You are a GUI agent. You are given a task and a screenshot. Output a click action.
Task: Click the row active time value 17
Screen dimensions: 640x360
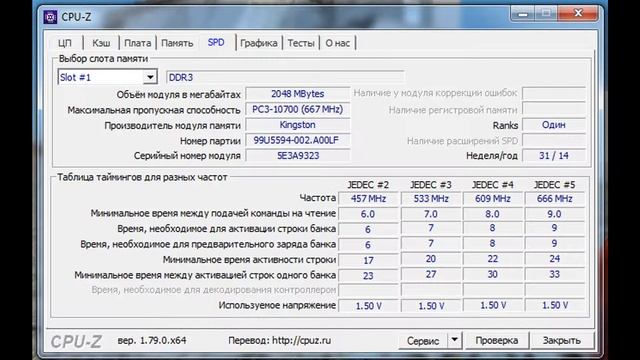click(x=369, y=260)
